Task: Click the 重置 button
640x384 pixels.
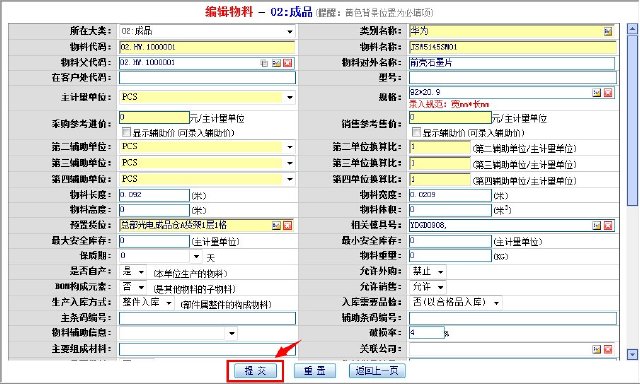Action: [315, 371]
